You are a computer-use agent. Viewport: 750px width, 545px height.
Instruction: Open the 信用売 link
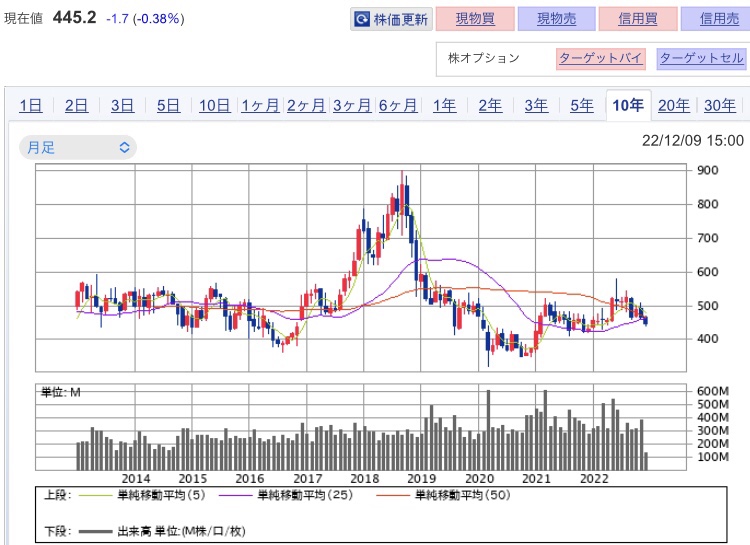pos(719,19)
